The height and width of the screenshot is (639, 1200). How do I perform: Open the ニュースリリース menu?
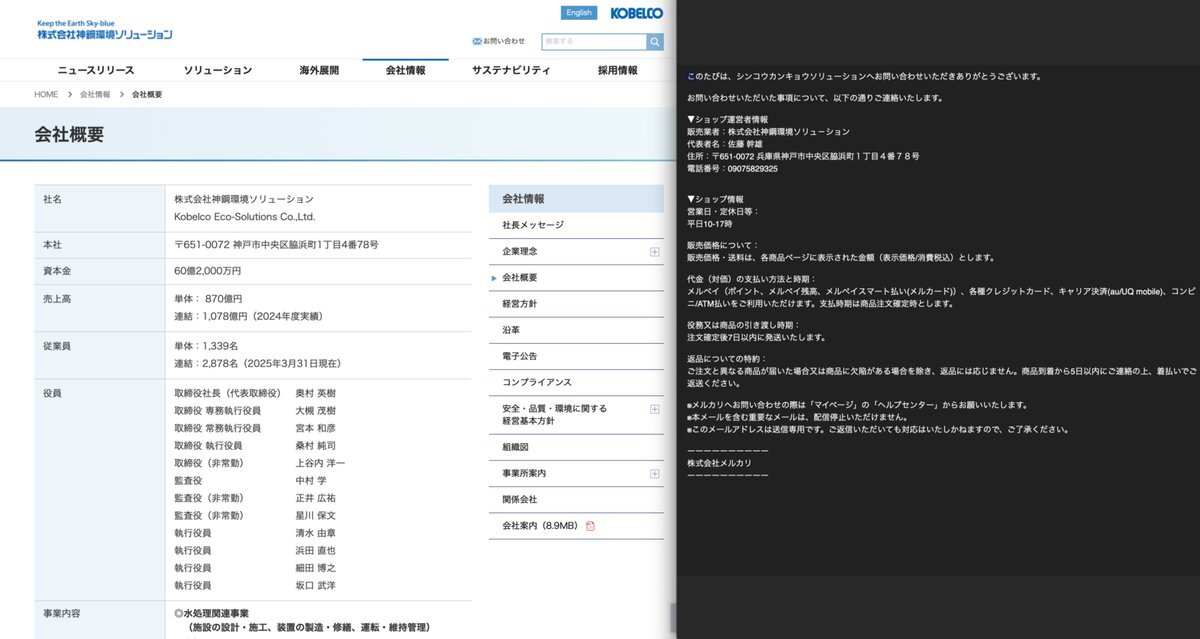coord(95,70)
